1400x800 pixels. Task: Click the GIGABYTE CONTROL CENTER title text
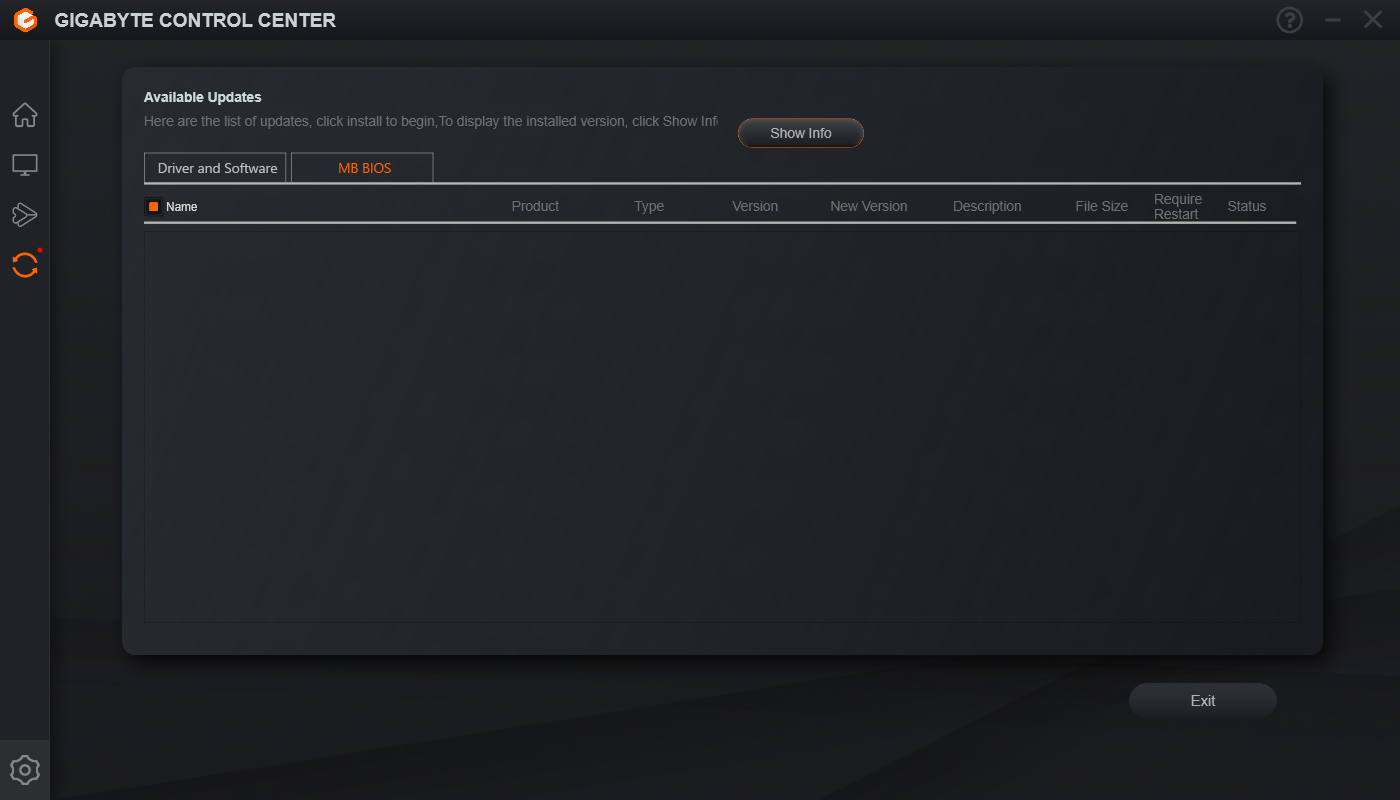195,20
